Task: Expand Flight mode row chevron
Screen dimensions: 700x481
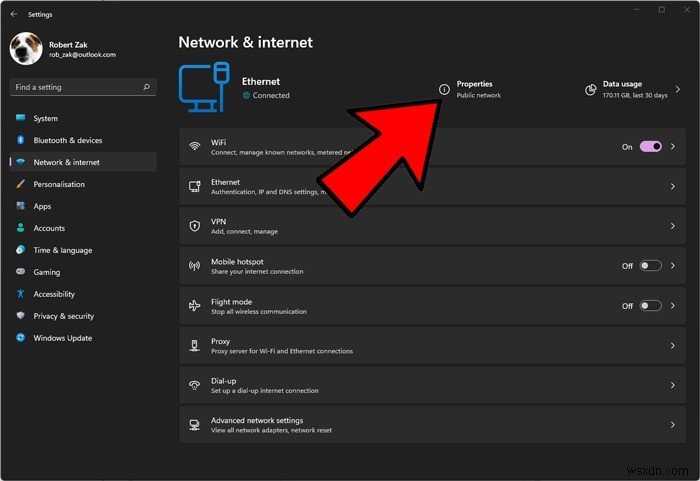Action: [x=673, y=305]
